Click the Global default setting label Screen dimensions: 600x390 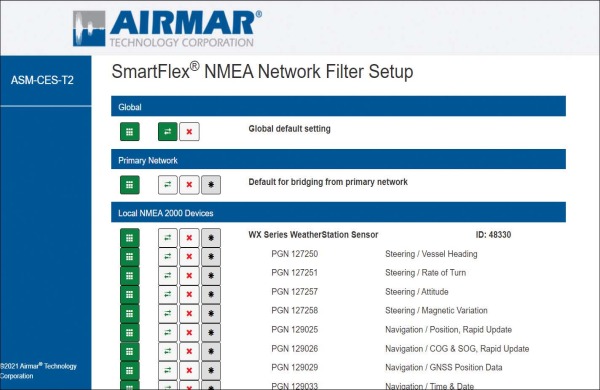point(289,129)
